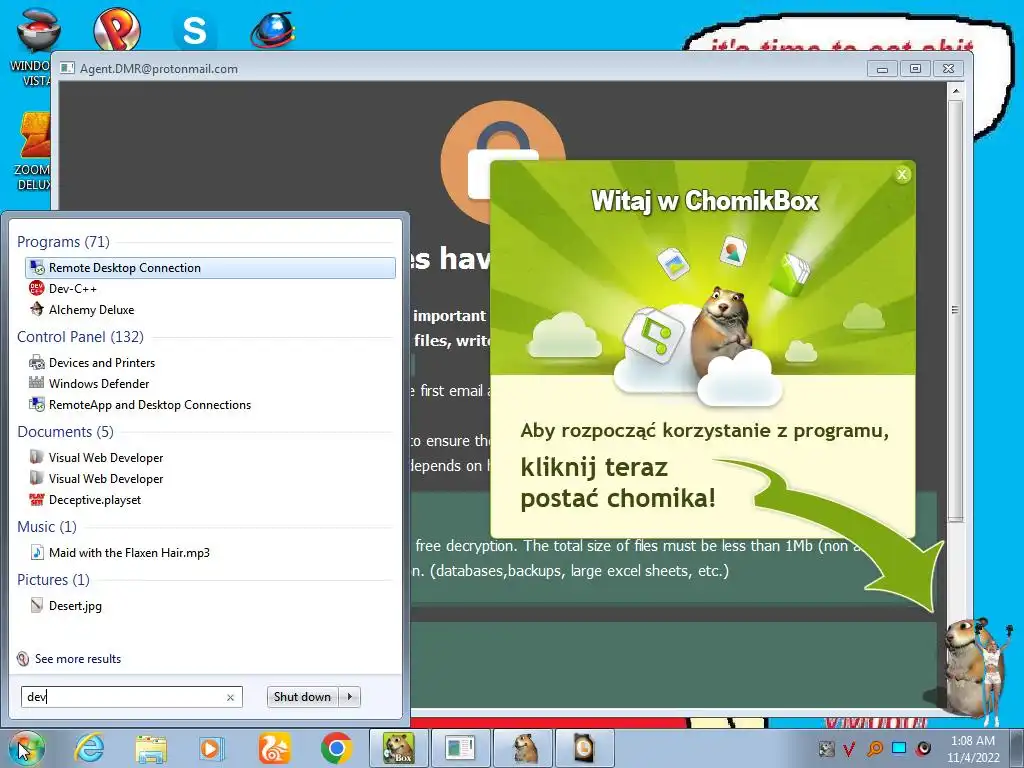1024x768 pixels.
Task: Click the Start orb on taskbar
Action: click(x=26, y=748)
